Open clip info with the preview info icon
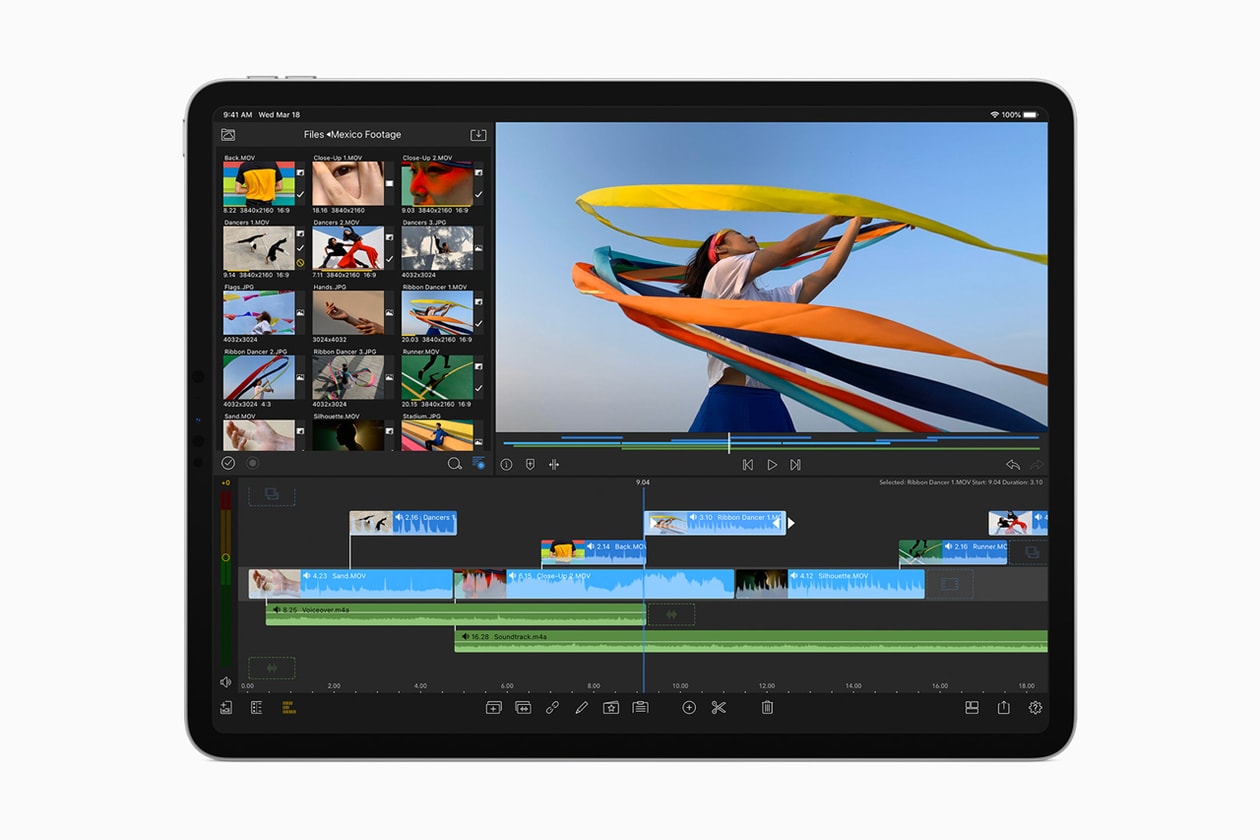The width and height of the screenshot is (1260, 840). click(x=508, y=464)
